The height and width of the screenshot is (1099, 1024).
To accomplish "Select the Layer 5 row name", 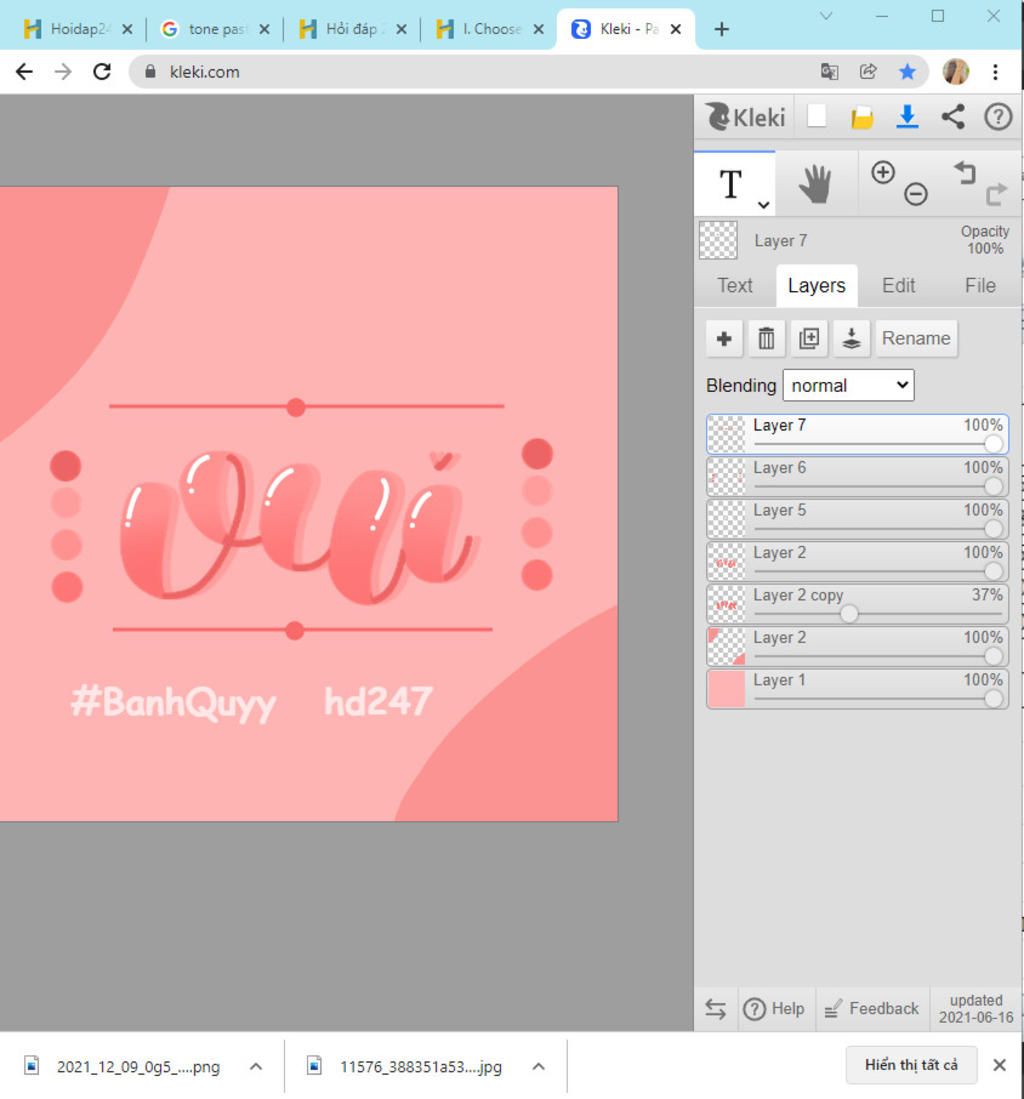I will click(x=779, y=510).
